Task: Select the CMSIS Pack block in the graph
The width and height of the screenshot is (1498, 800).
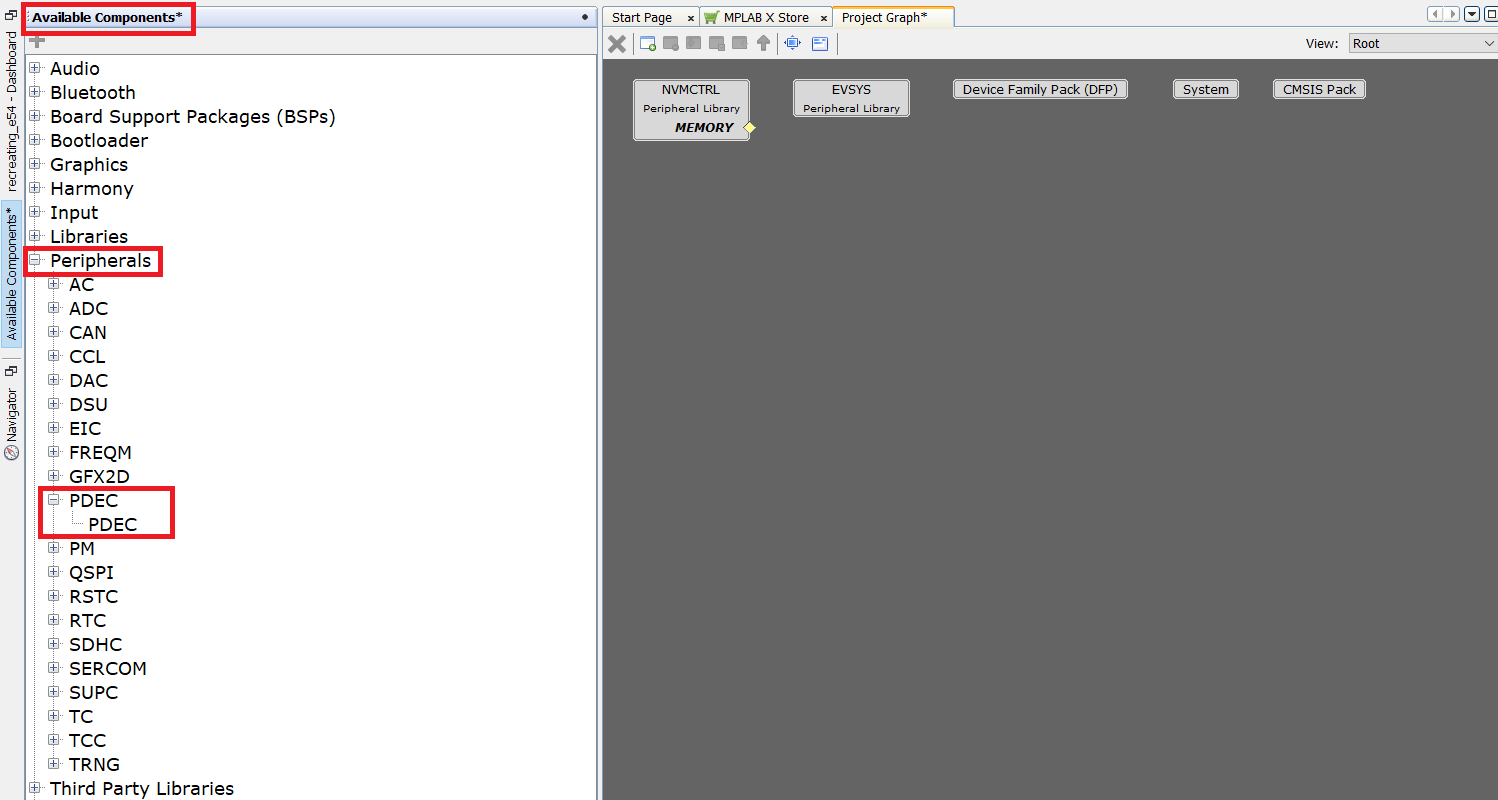Action: (x=1318, y=89)
